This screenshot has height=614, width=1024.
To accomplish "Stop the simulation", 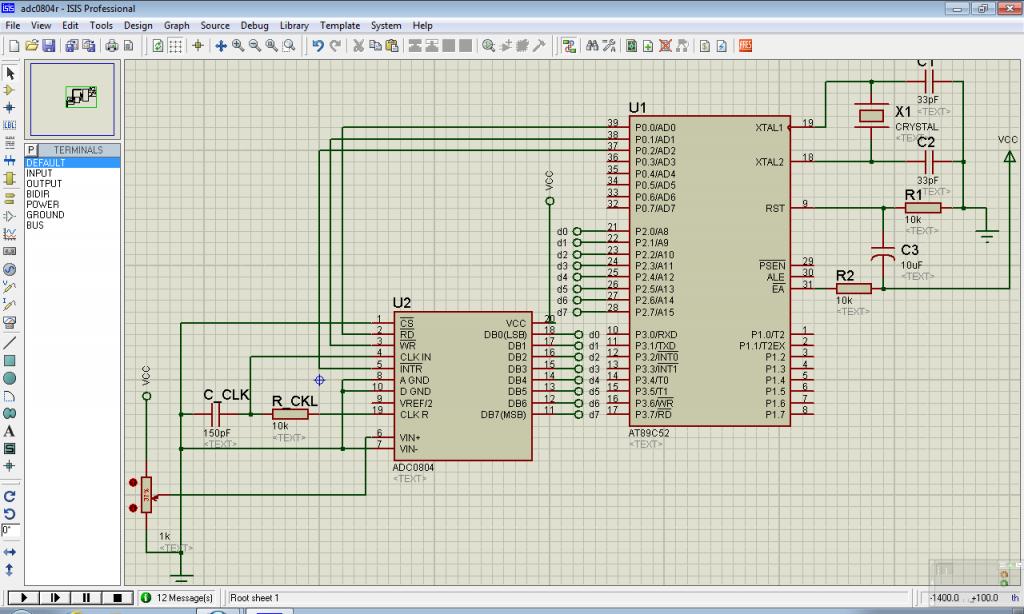I will (x=118, y=598).
